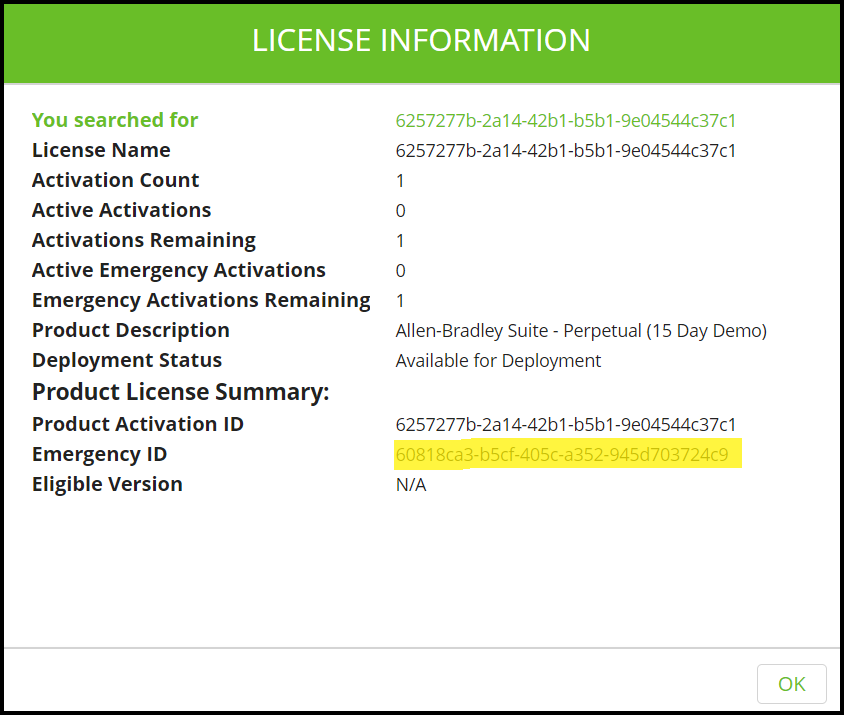844x715 pixels.
Task: Click the Emergency Activations Remaining label
Action: pyautogui.click(x=201, y=301)
